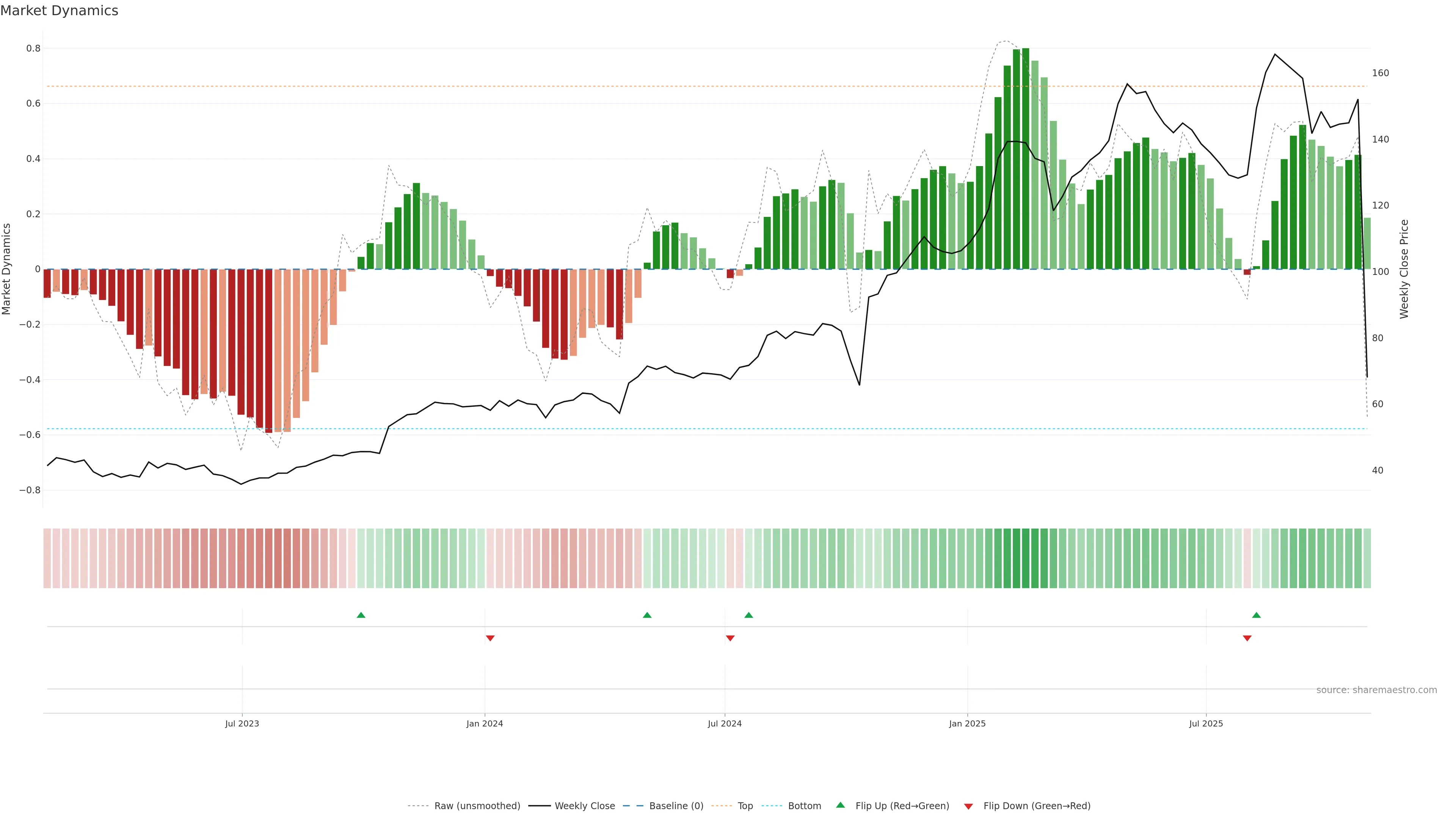Click the Jan 2025 x-axis label
Screen dimensions: 1456x819
coord(967,723)
